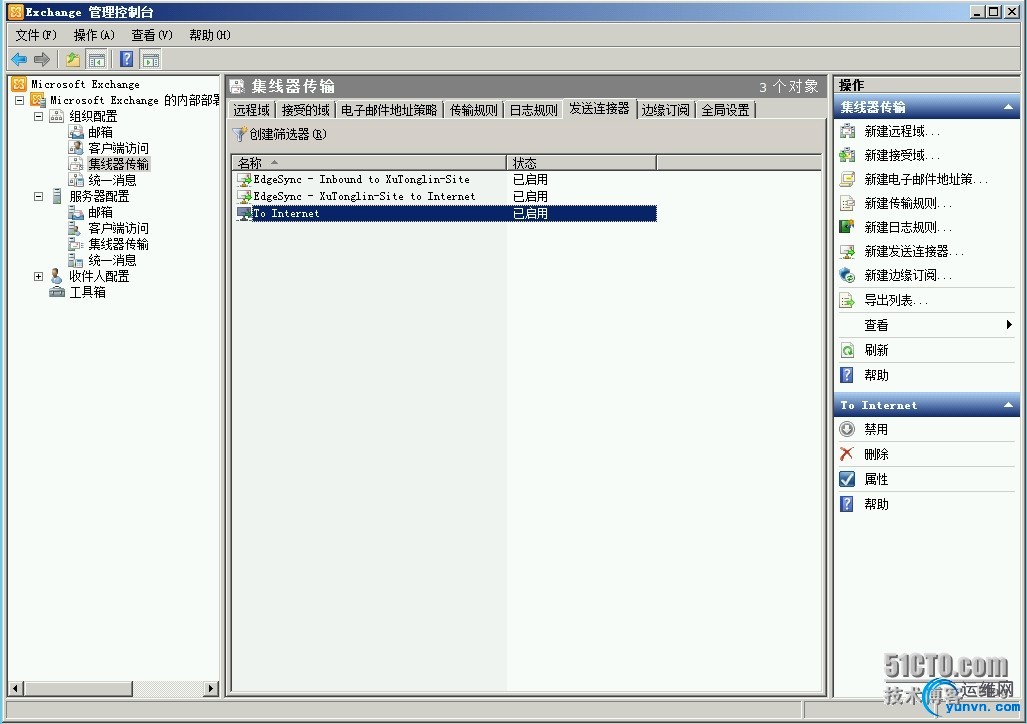Image resolution: width=1027 pixels, height=724 pixels.
Task: Click the help icon under To Internet section
Action: click(848, 504)
